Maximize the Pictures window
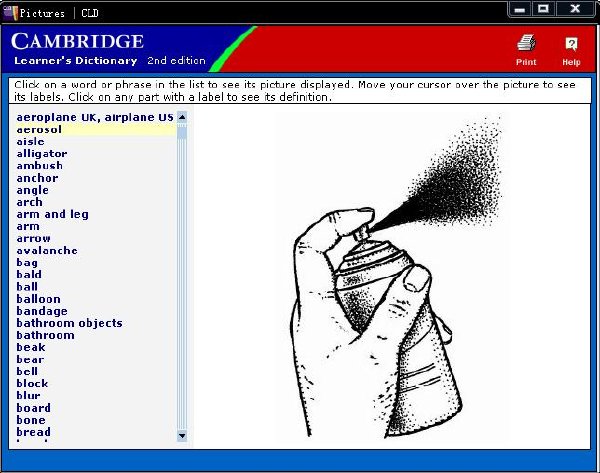This screenshot has width=600, height=473. [x=543, y=9]
